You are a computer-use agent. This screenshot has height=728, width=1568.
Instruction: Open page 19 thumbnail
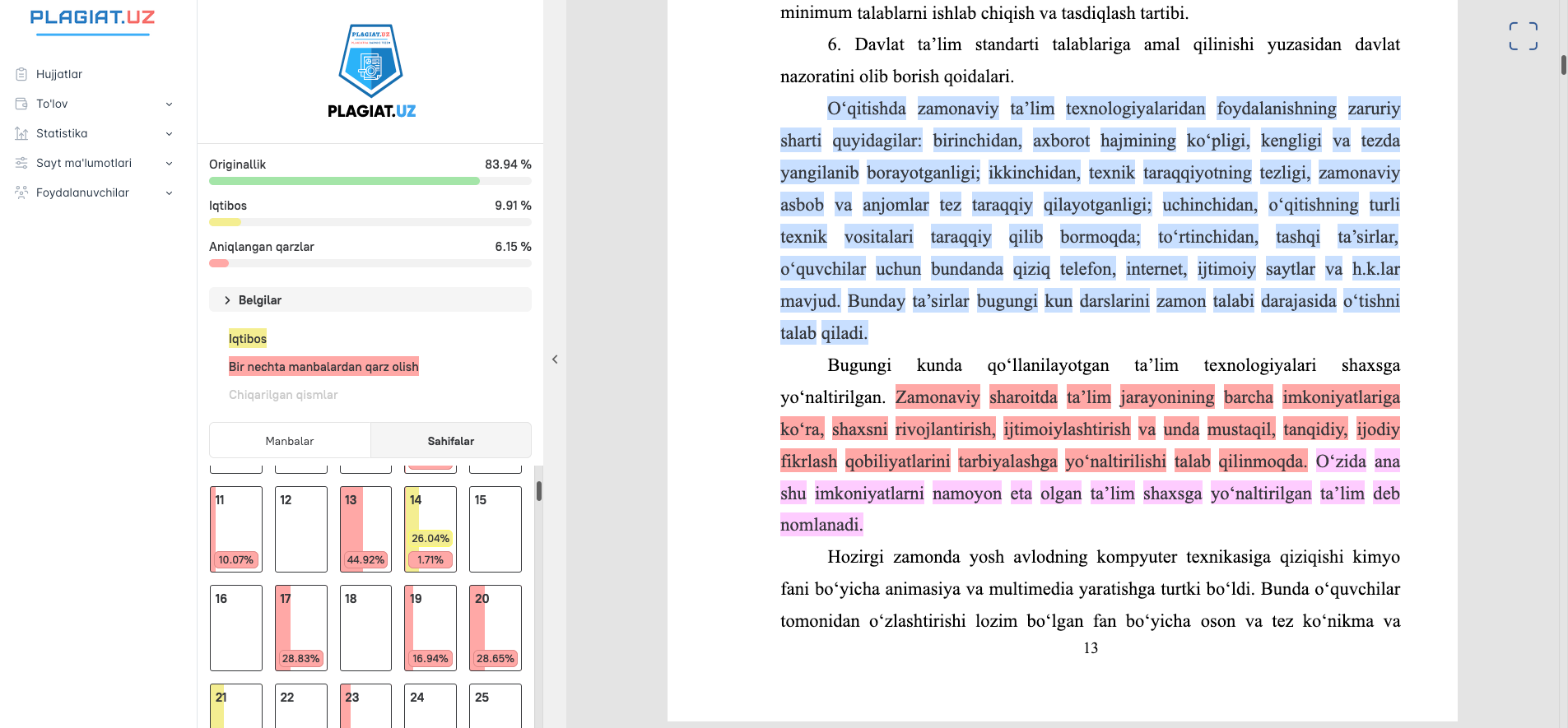click(430, 628)
